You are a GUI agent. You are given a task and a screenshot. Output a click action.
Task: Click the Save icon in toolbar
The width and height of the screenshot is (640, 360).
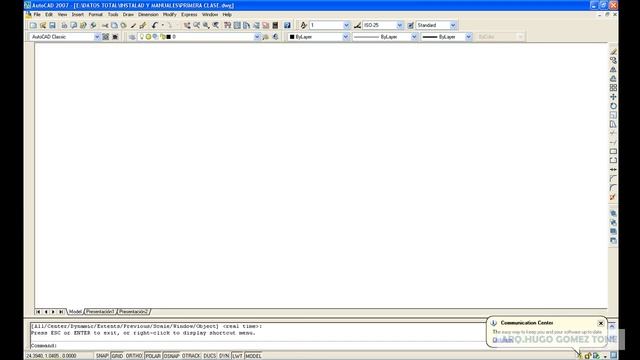[52, 25]
